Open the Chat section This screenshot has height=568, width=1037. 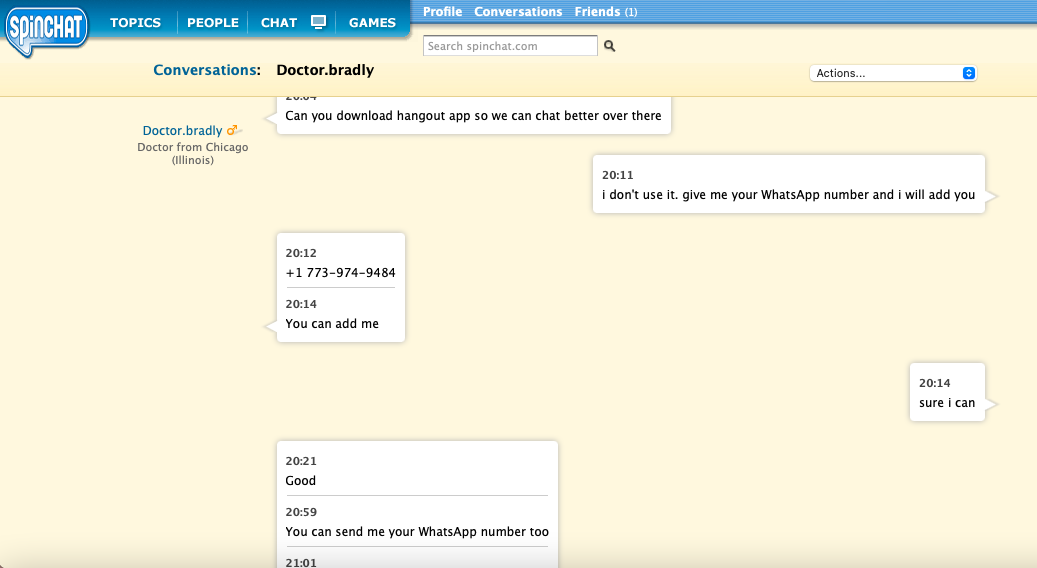coord(278,22)
